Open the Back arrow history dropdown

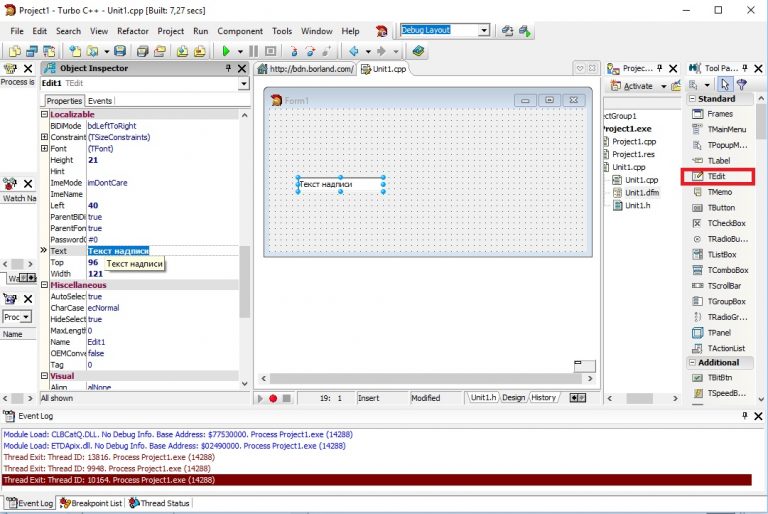(368, 51)
